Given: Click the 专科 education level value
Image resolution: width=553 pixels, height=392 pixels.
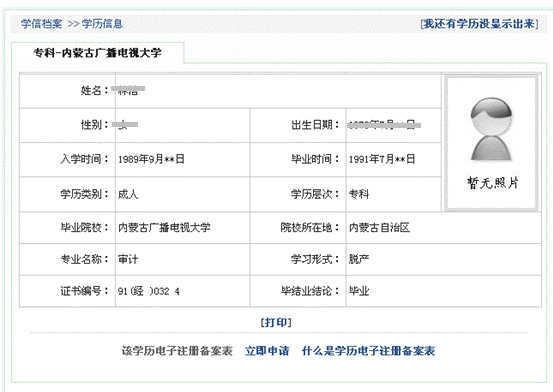Looking at the screenshot, I should click(359, 194).
